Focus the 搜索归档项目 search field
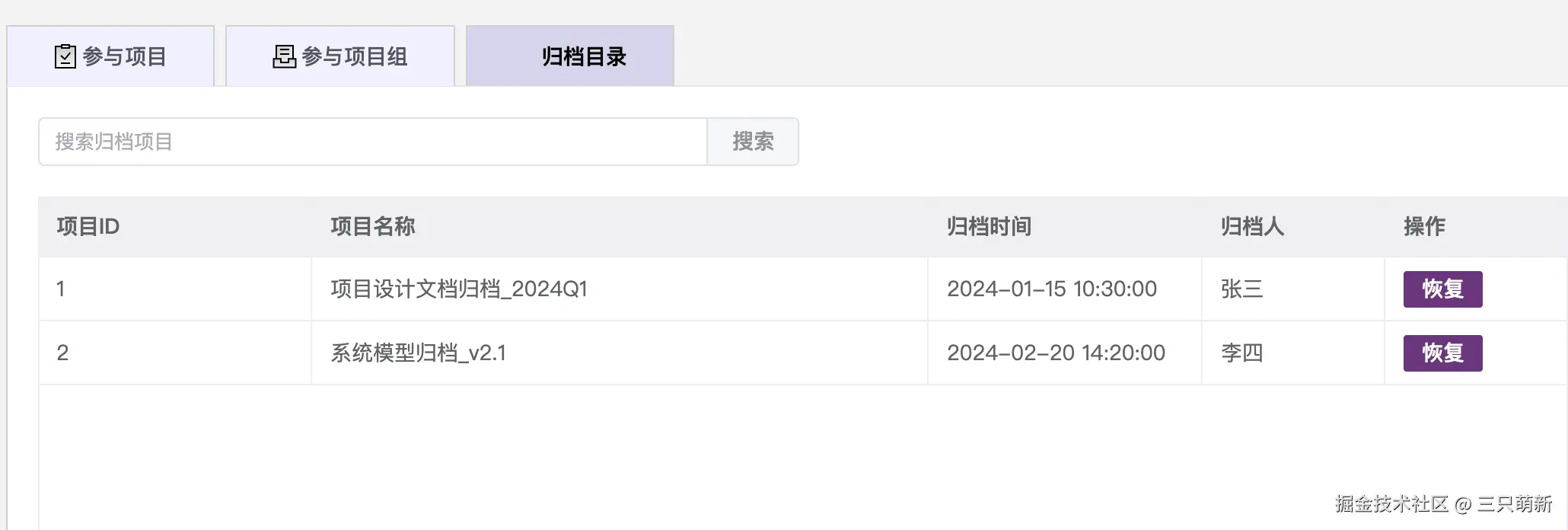1568x530 pixels. 372,142
